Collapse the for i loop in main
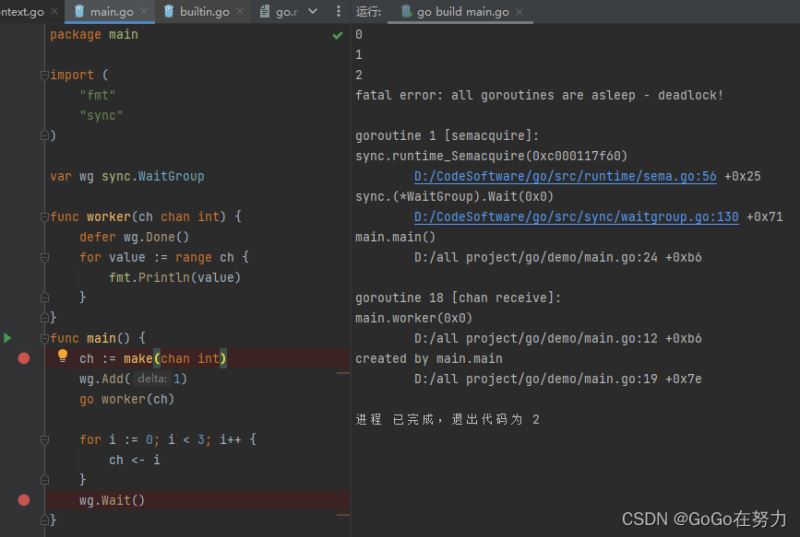This screenshot has height=537, width=800. 44,440
